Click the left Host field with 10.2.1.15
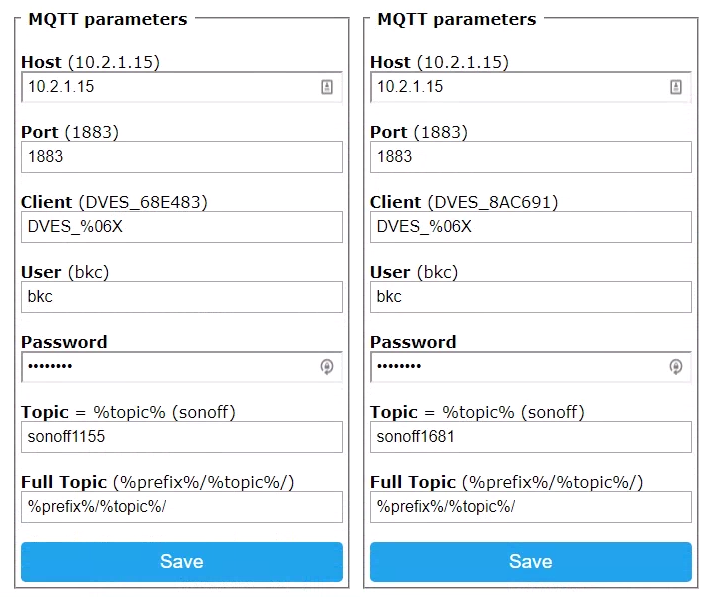This screenshot has width=723, height=605. (x=170, y=87)
